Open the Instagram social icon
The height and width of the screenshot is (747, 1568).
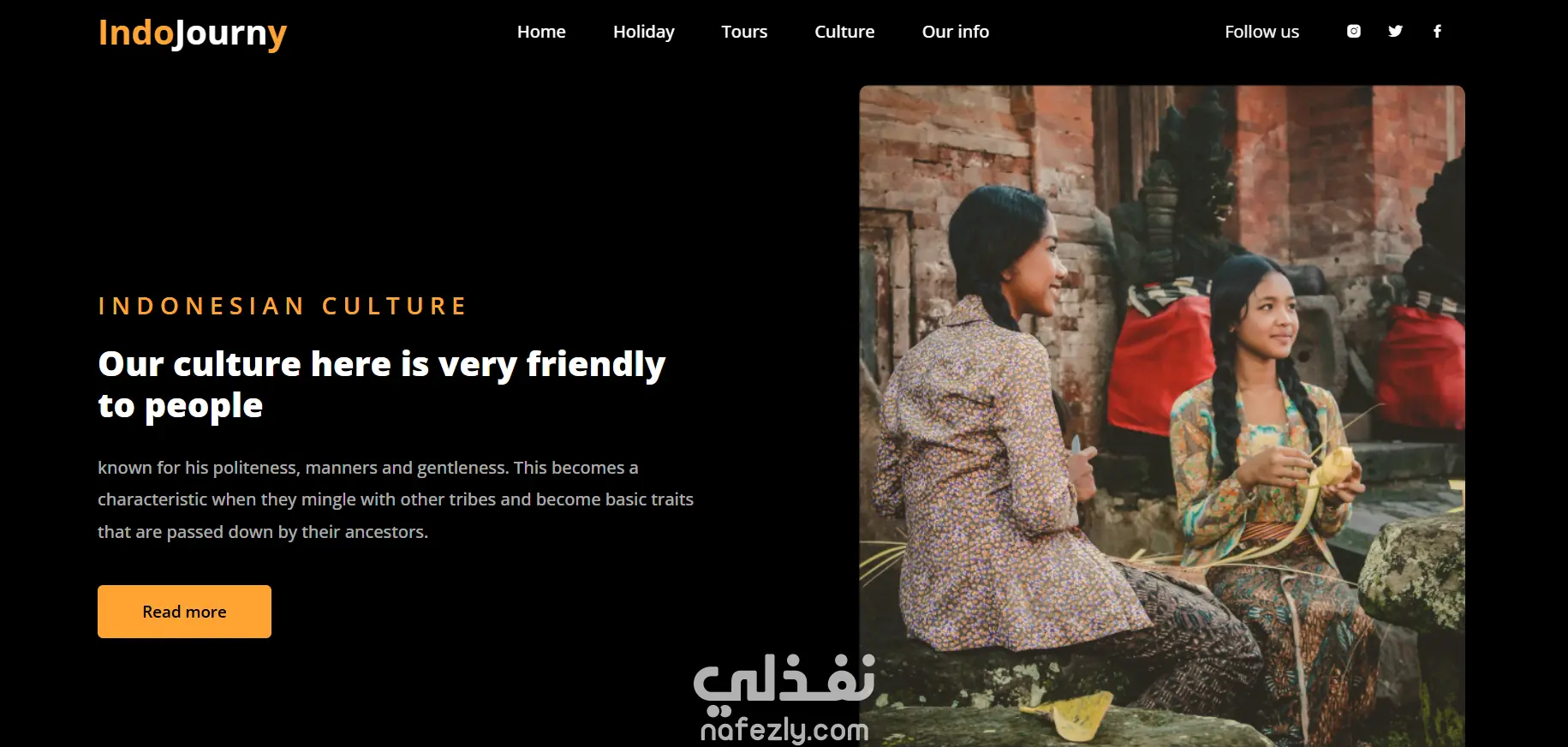tap(1353, 31)
